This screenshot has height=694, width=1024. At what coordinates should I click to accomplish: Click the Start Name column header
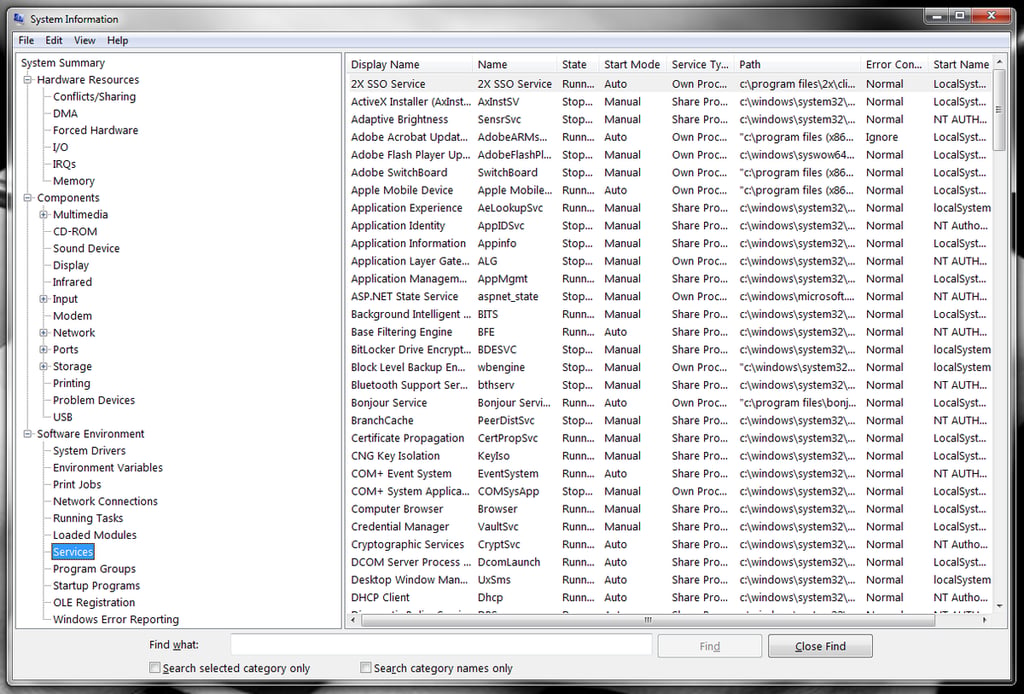click(x=961, y=64)
